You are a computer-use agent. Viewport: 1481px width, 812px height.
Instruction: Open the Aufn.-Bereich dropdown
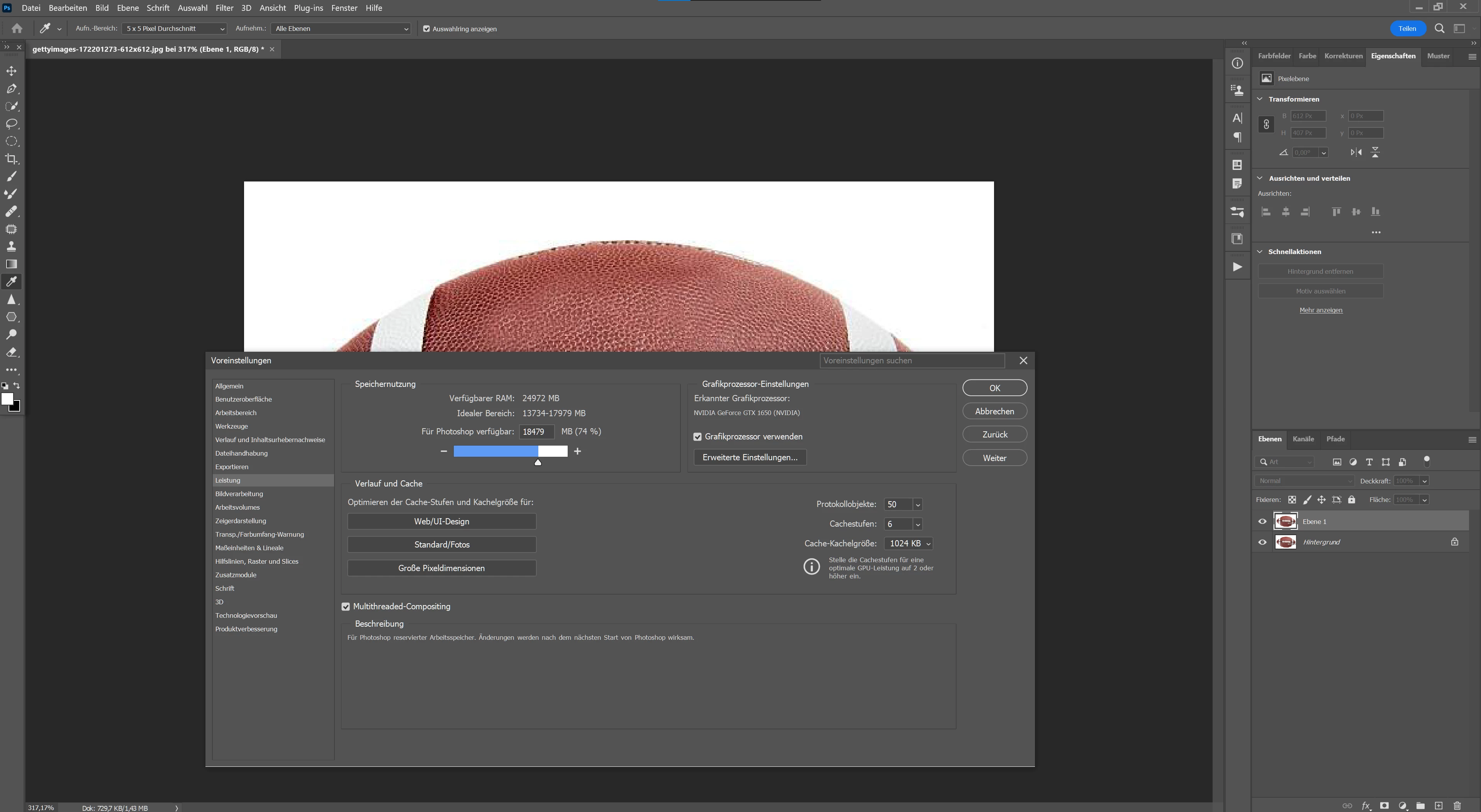pos(174,29)
